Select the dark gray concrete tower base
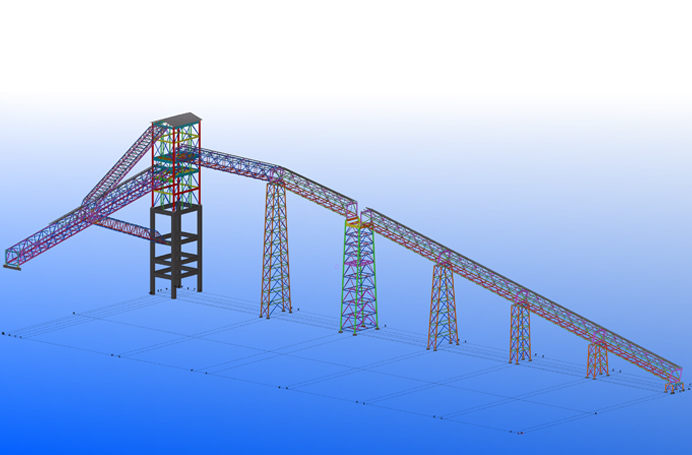 point(176,248)
